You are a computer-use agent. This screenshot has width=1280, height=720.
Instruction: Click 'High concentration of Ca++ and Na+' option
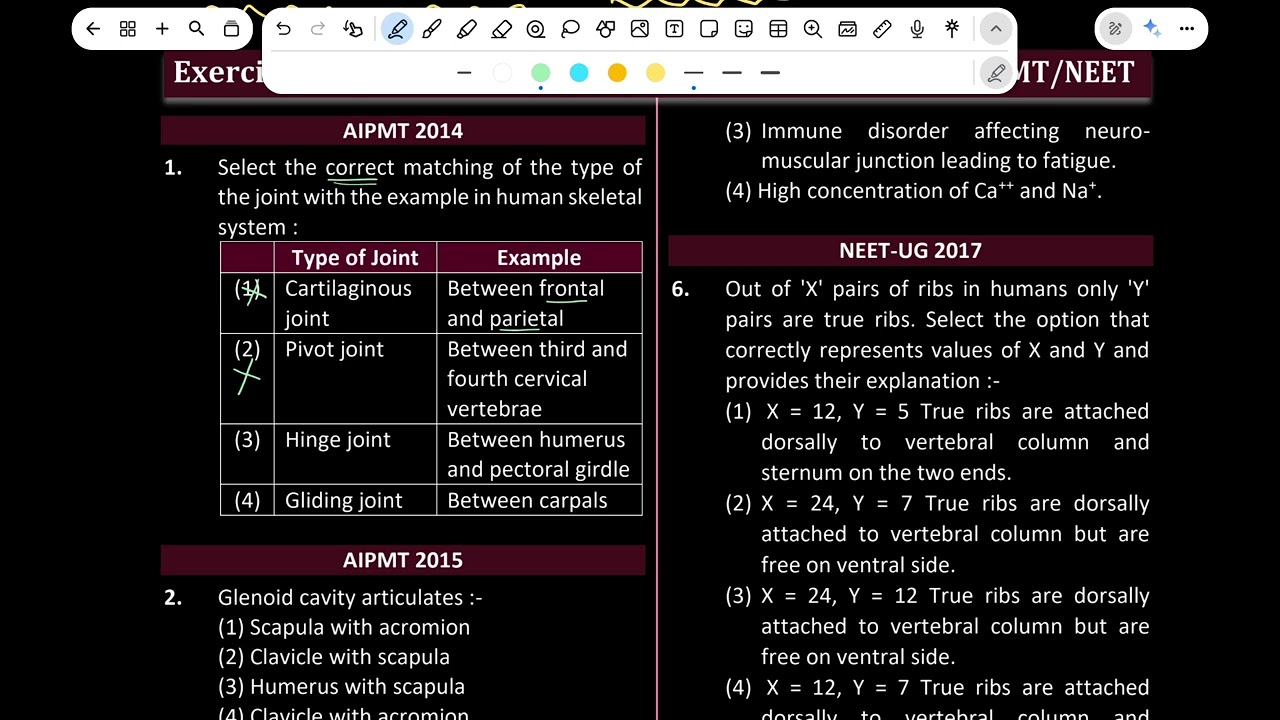[913, 190]
